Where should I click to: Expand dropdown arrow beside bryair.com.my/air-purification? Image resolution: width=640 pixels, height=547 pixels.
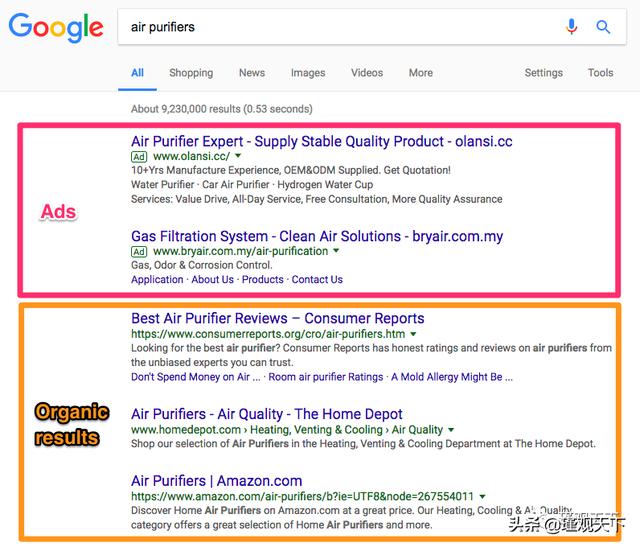(336, 250)
